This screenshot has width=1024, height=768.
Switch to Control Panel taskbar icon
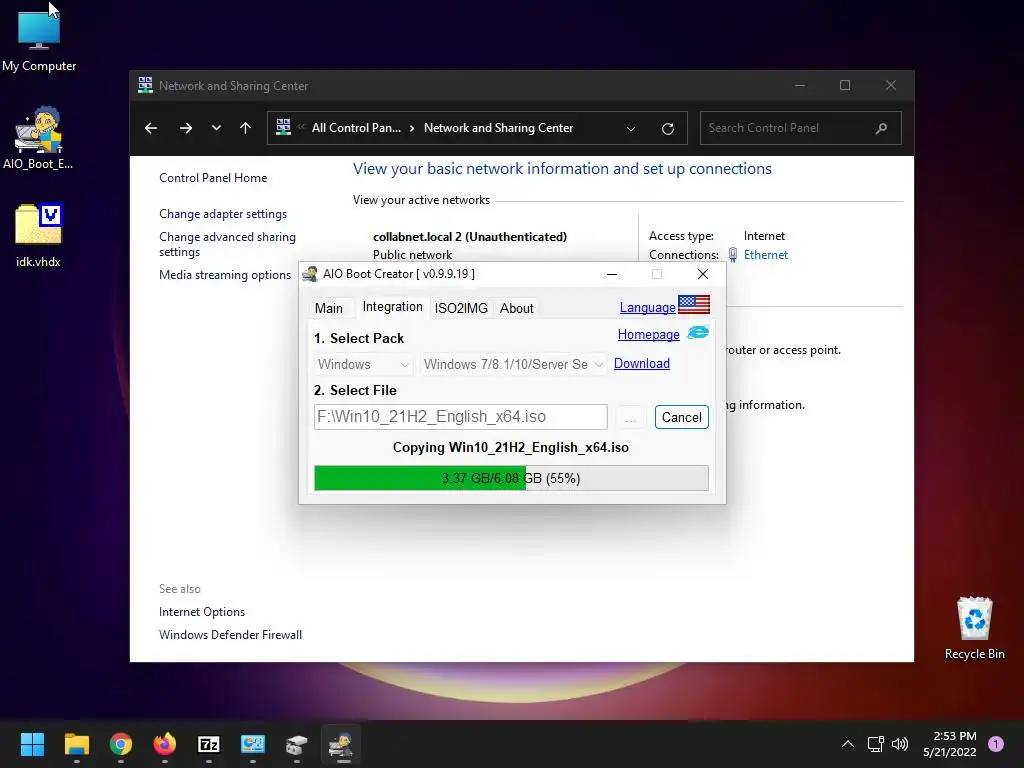(x=253, y=744)
